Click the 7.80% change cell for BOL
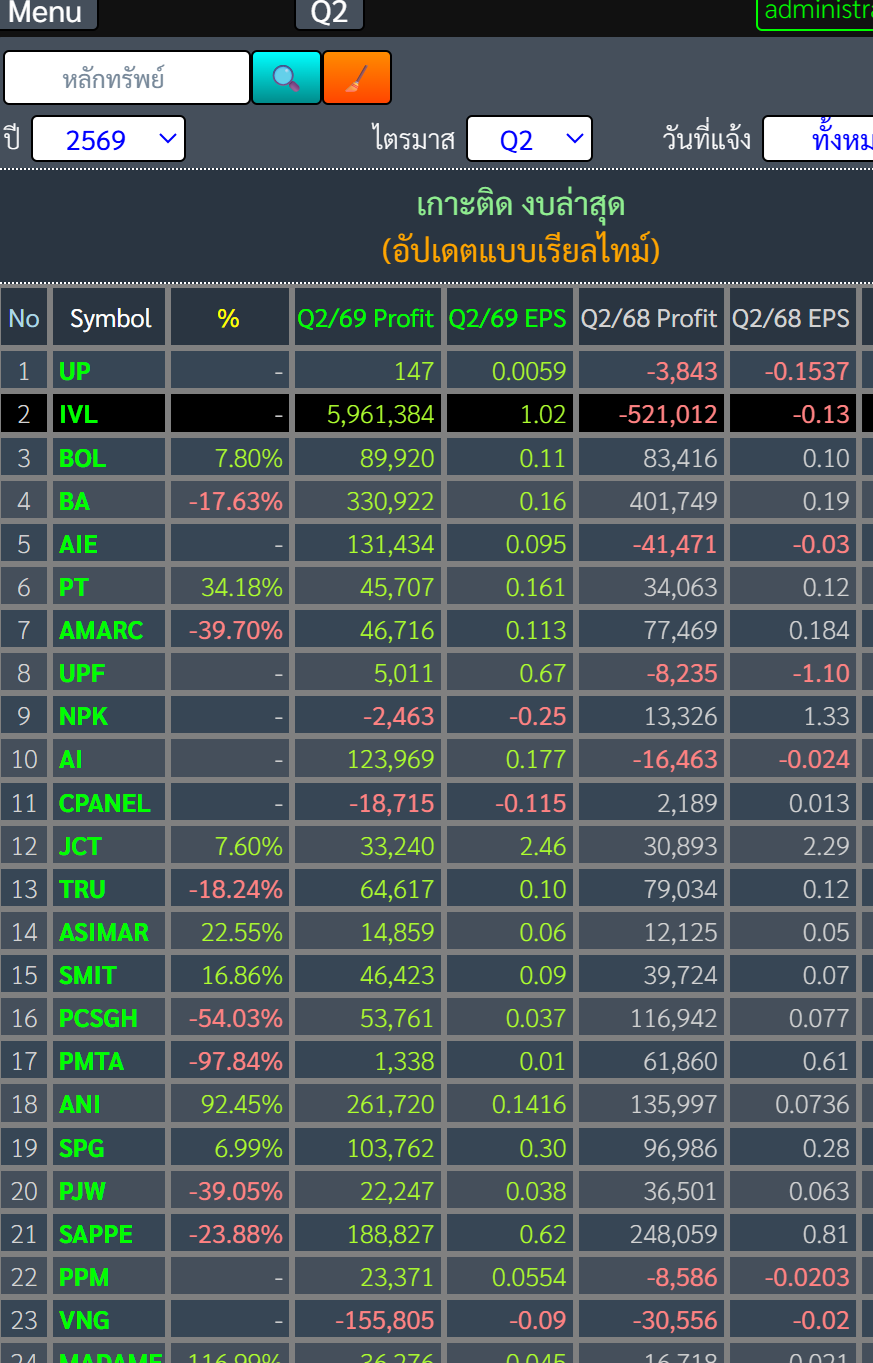Viewport: 873px width, 1363px height. pyautogui.click(x=230, y=458)
